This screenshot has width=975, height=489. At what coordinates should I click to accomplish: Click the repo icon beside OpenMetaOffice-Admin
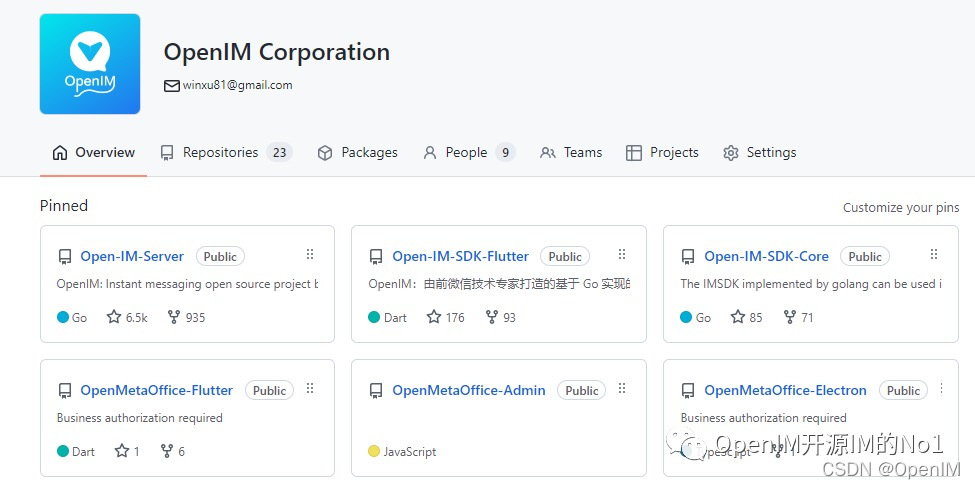[x=376, y=390]
